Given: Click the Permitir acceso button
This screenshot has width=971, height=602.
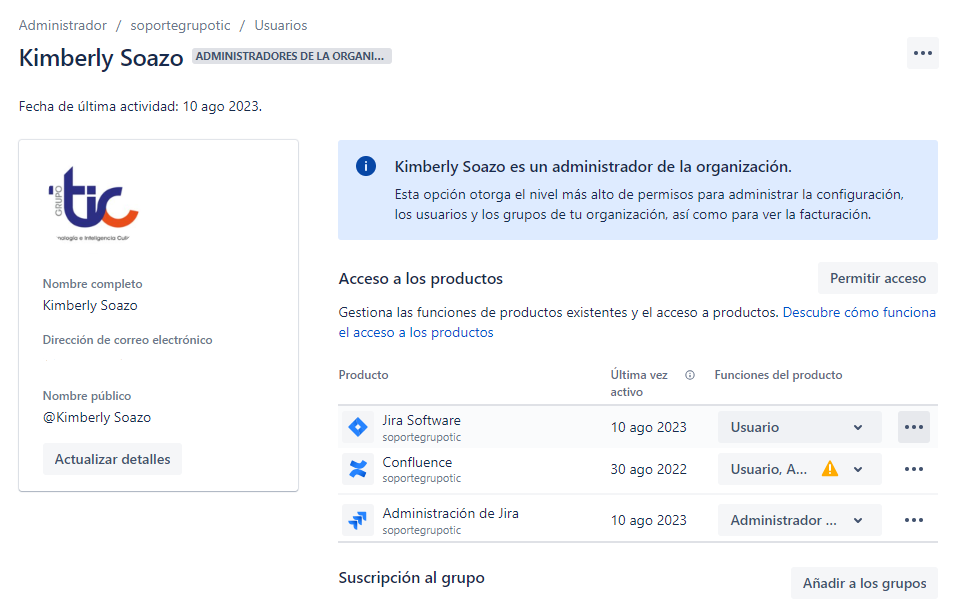Looking at the screenshot, I should (877, 279).
